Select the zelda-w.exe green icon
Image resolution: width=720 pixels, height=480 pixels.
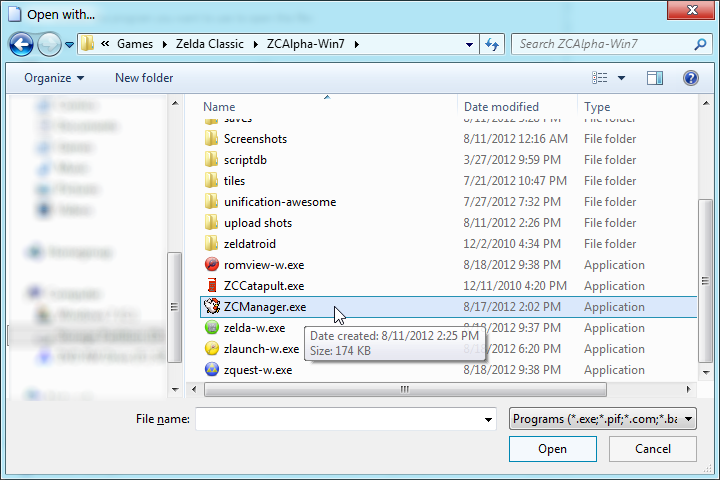click(212, 328)
